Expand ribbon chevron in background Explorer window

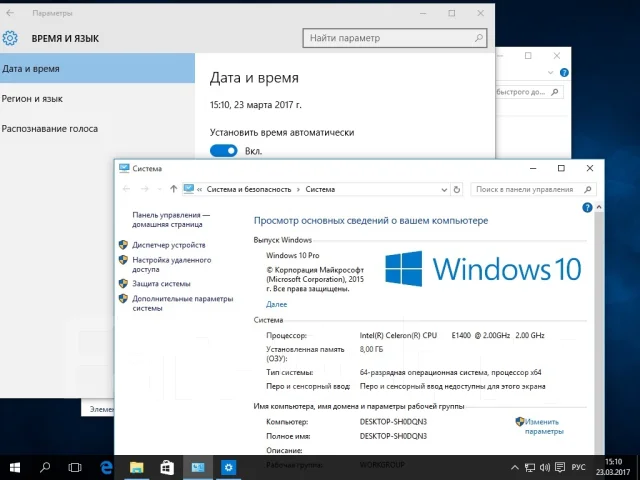[550, 73]
